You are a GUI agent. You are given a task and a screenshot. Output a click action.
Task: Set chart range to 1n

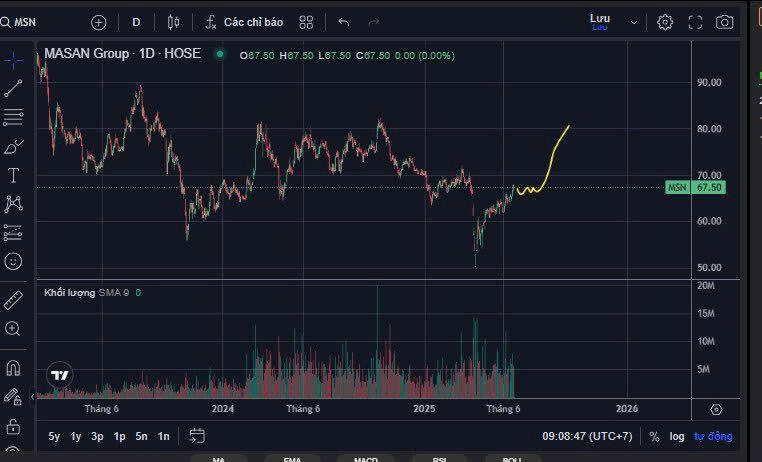pos(163,436)
